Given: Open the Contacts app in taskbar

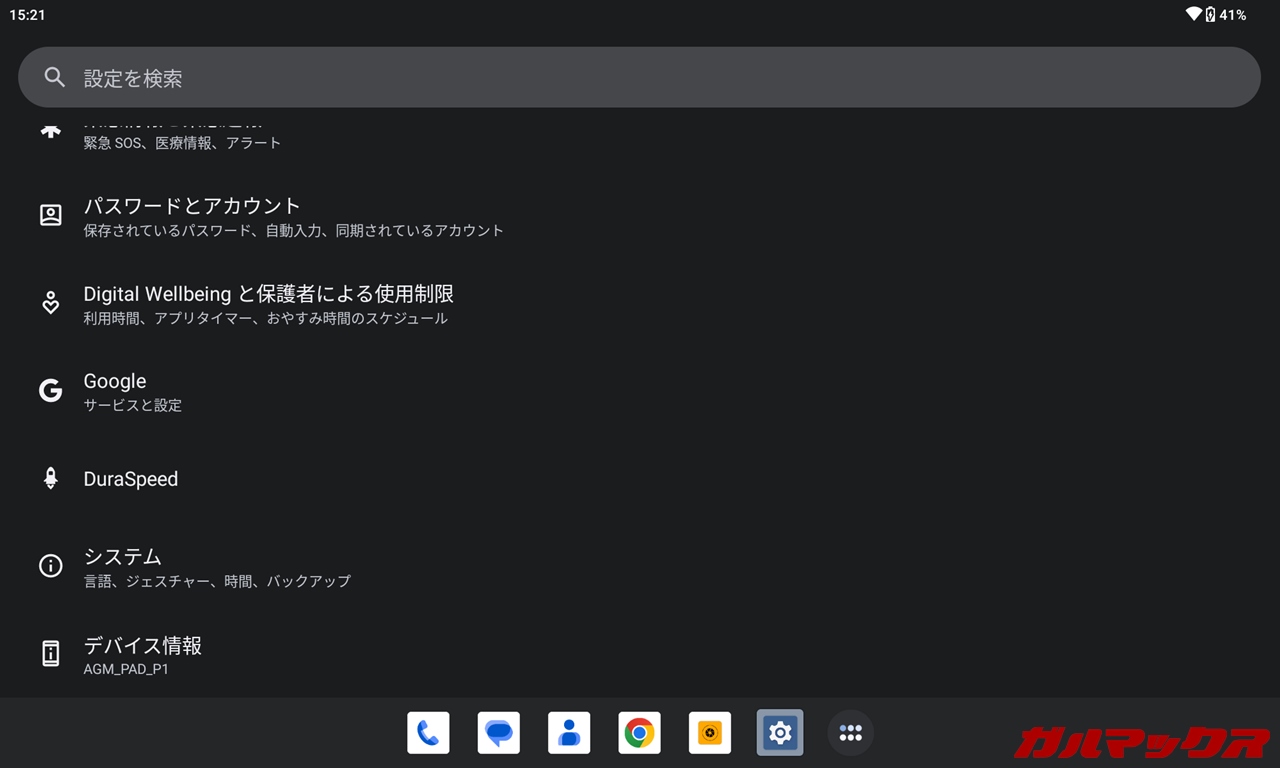Looking at the screenshot, I should pos(569,733).
